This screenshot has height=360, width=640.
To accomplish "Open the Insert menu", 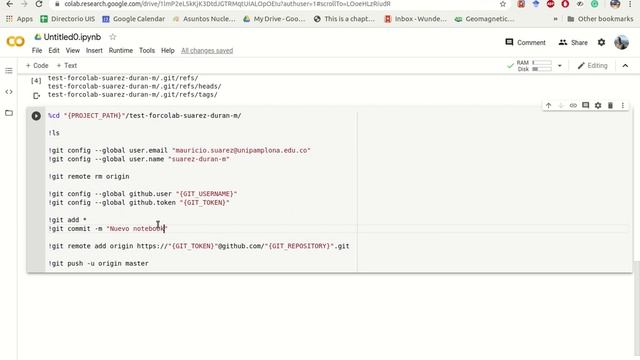I will click(94, 51).
